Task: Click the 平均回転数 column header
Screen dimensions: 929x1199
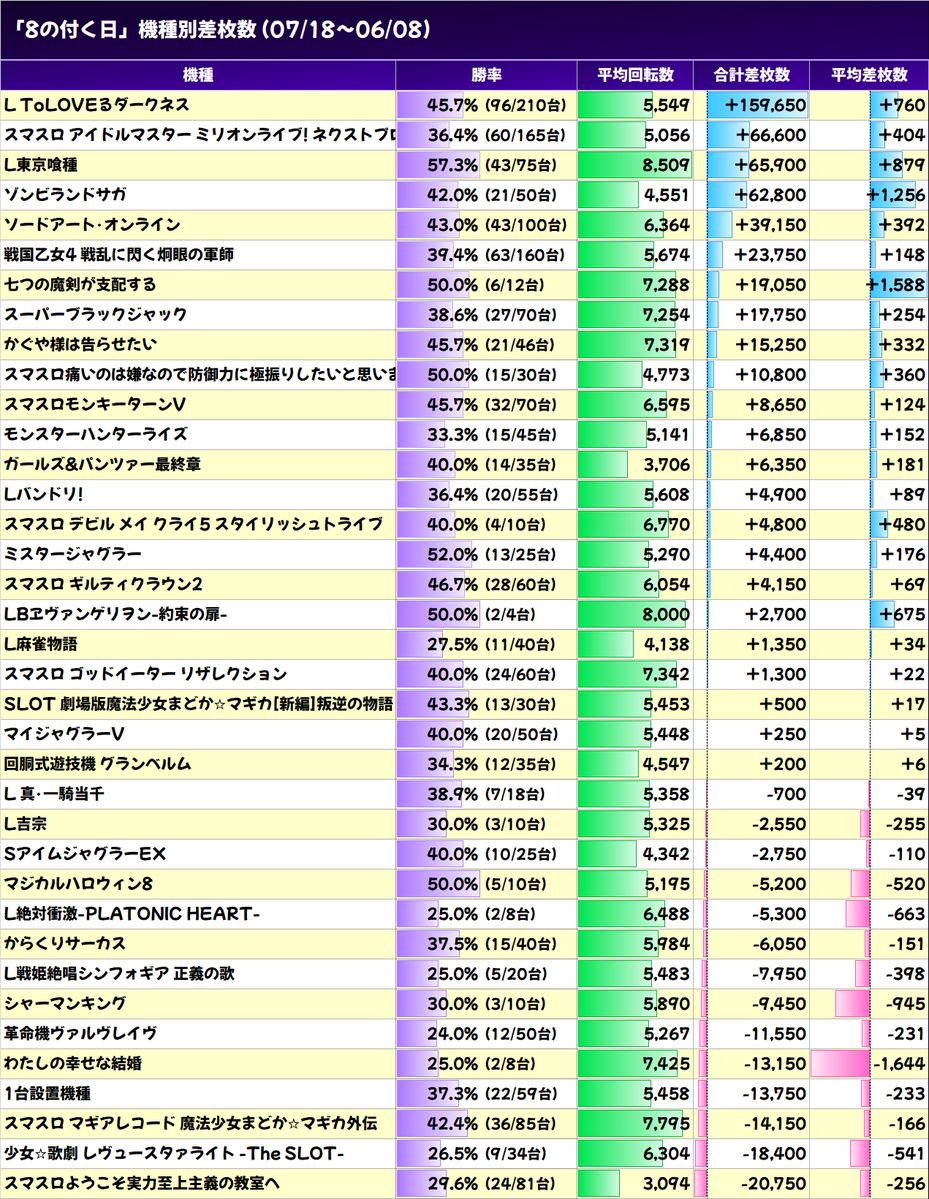Action: 635,75
